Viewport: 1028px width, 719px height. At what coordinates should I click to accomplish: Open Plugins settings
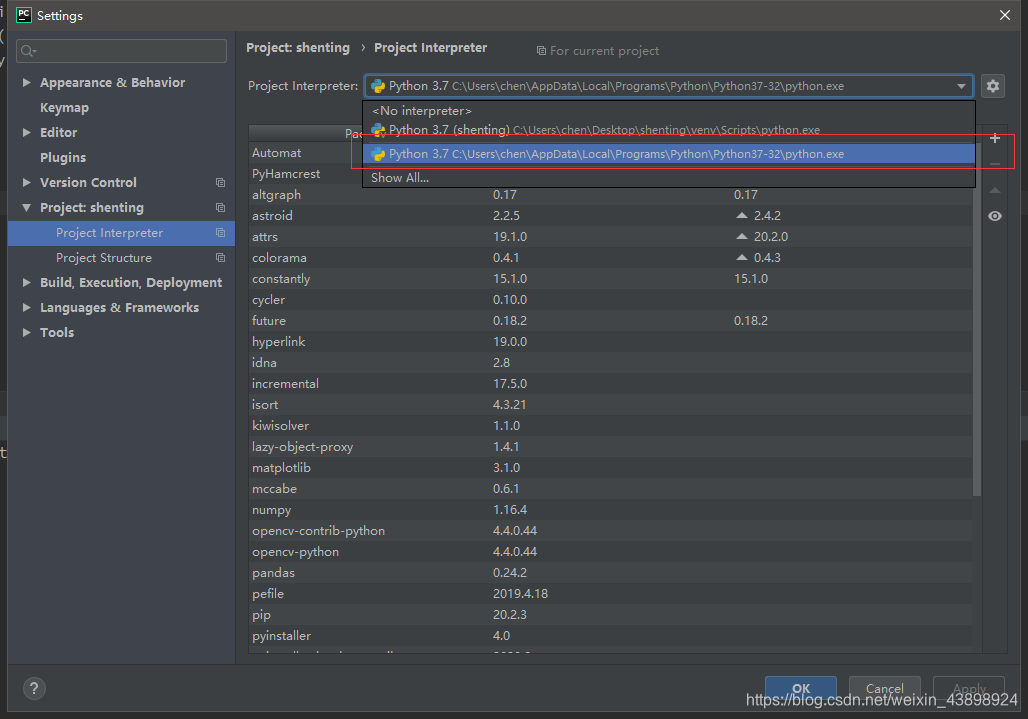(63, 157)
